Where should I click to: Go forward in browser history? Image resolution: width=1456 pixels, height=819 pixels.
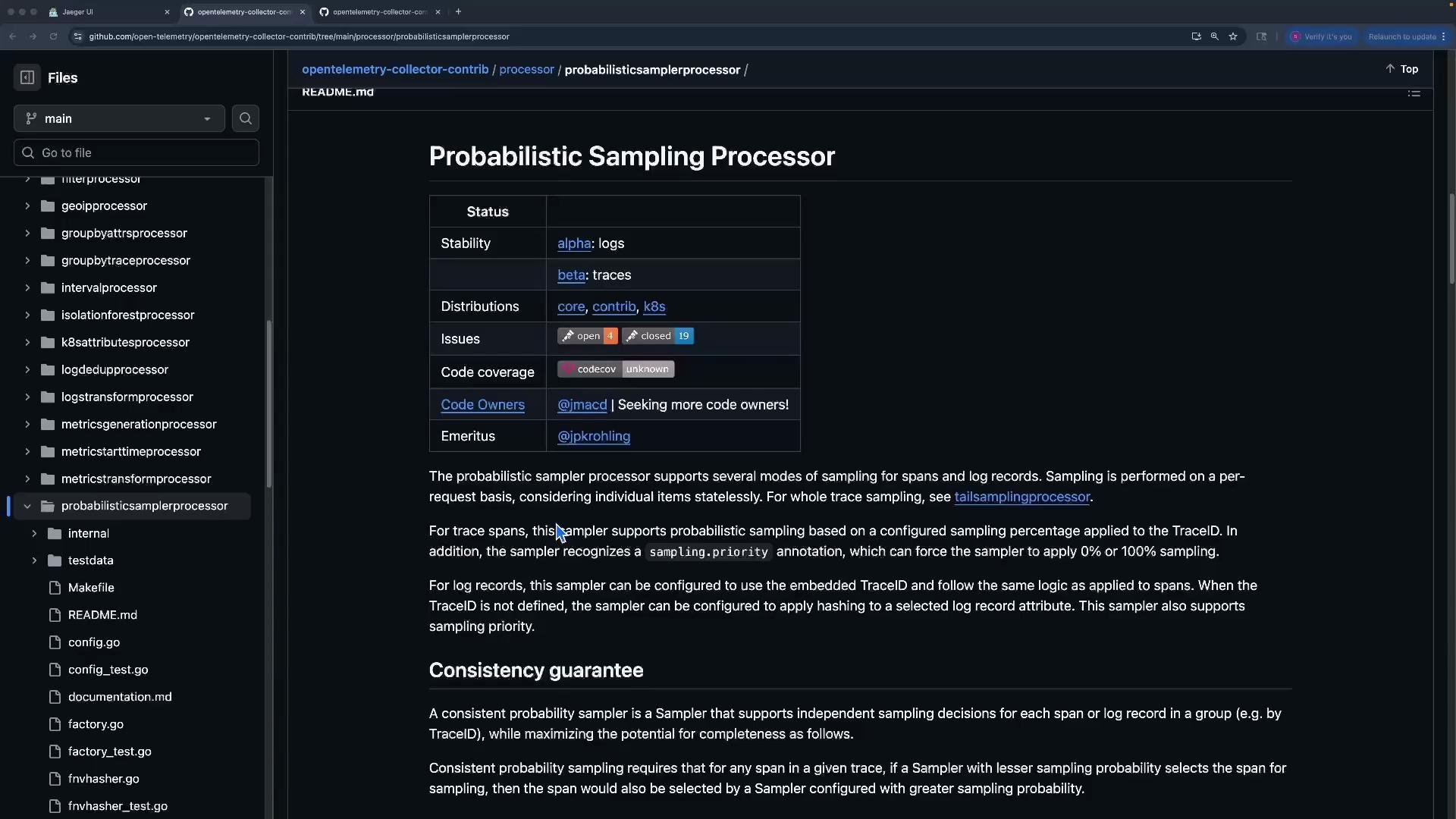[33, 36]
